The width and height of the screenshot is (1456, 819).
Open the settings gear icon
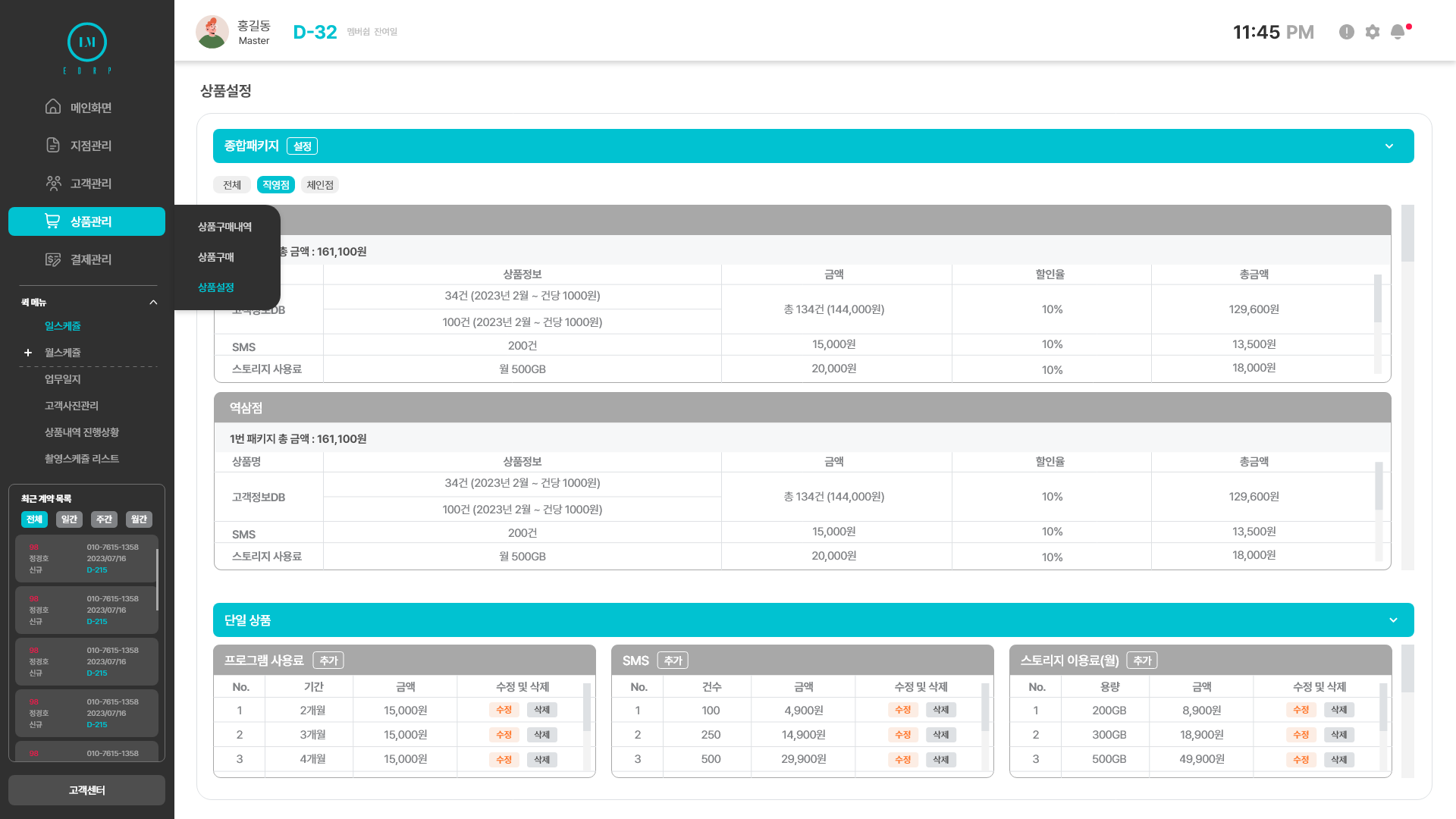tap(1373, 32)
